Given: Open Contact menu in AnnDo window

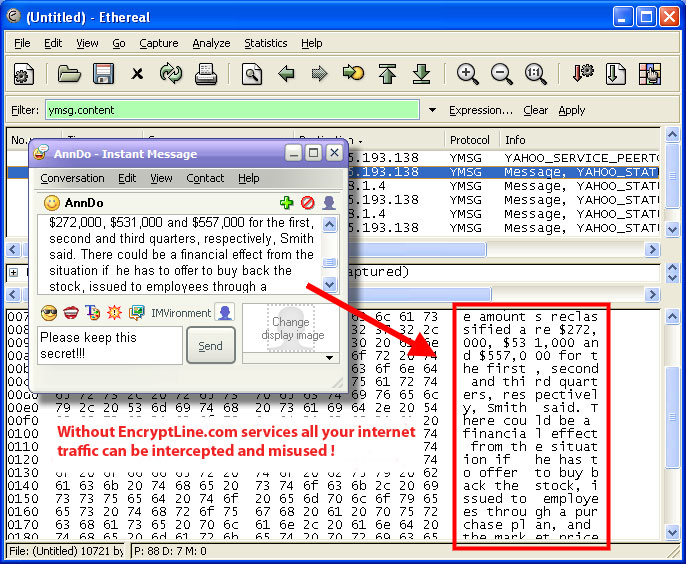Looking at the screenshot, I should coord(205,178).
